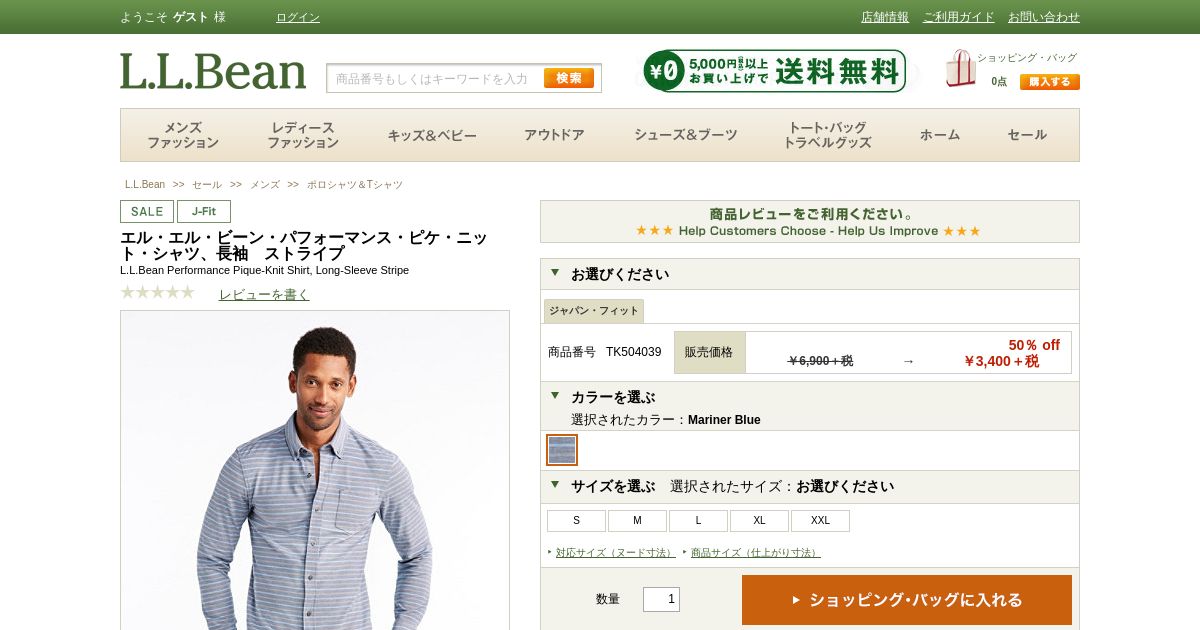The height and width of the screenshot is (630, 1200).
Task: Open the ログイン login link
Action: coord(298,17)
